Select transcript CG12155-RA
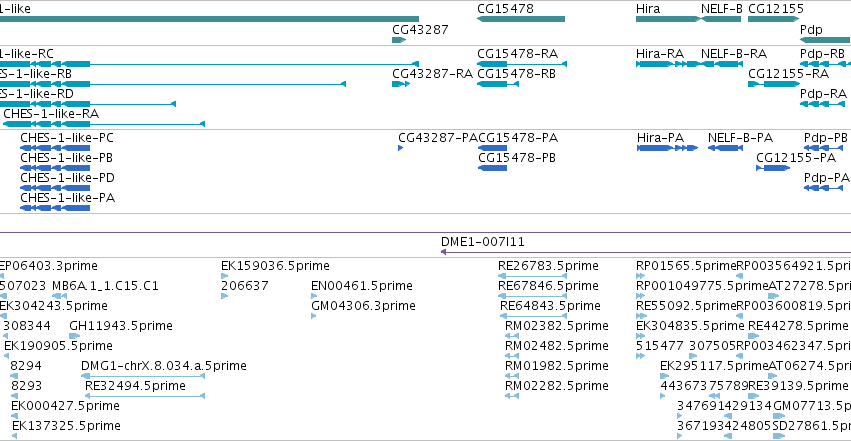 [774, 84]
